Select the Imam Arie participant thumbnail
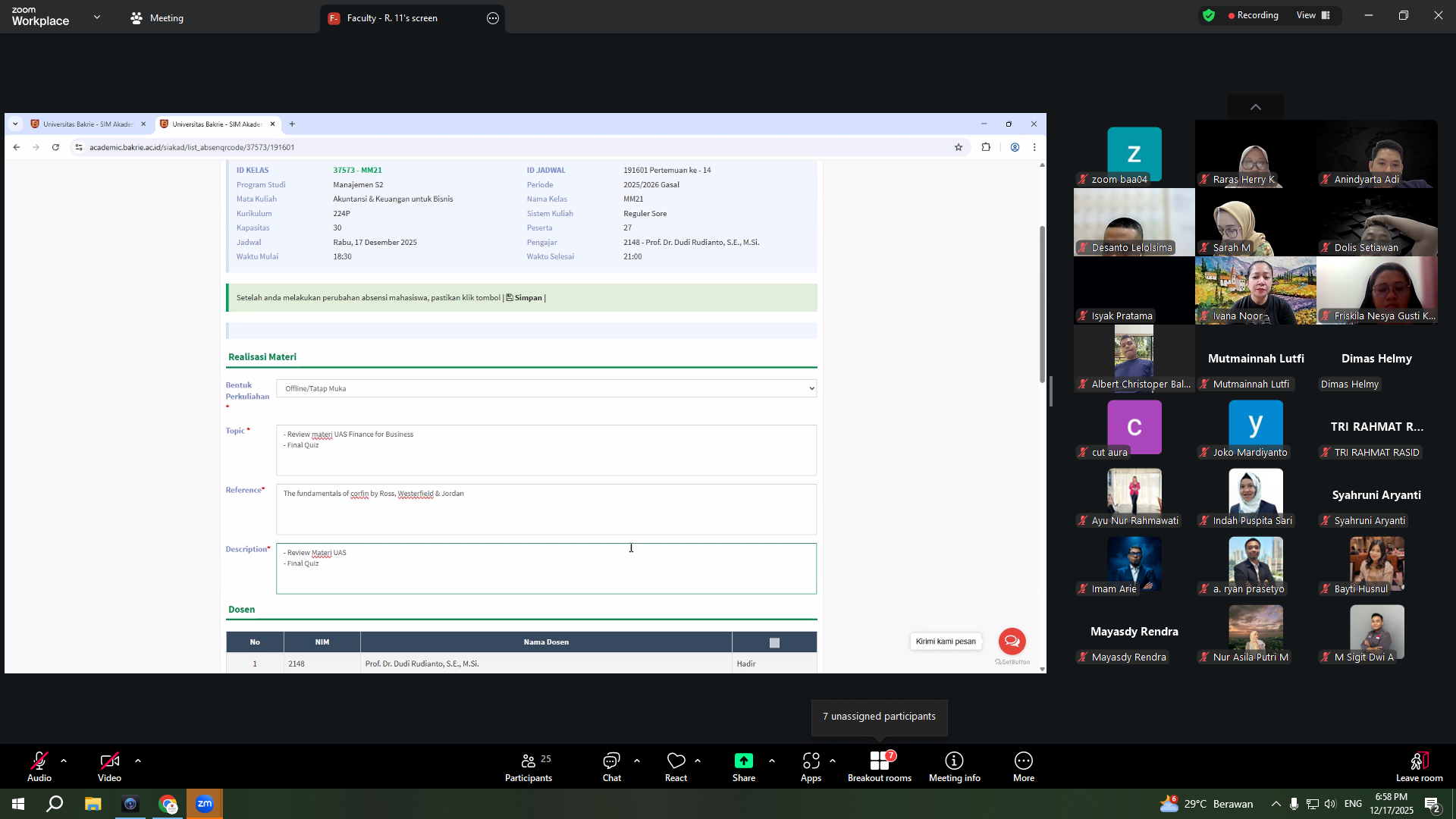This screenshot has height=819, width=1456. pos(1134,563)
